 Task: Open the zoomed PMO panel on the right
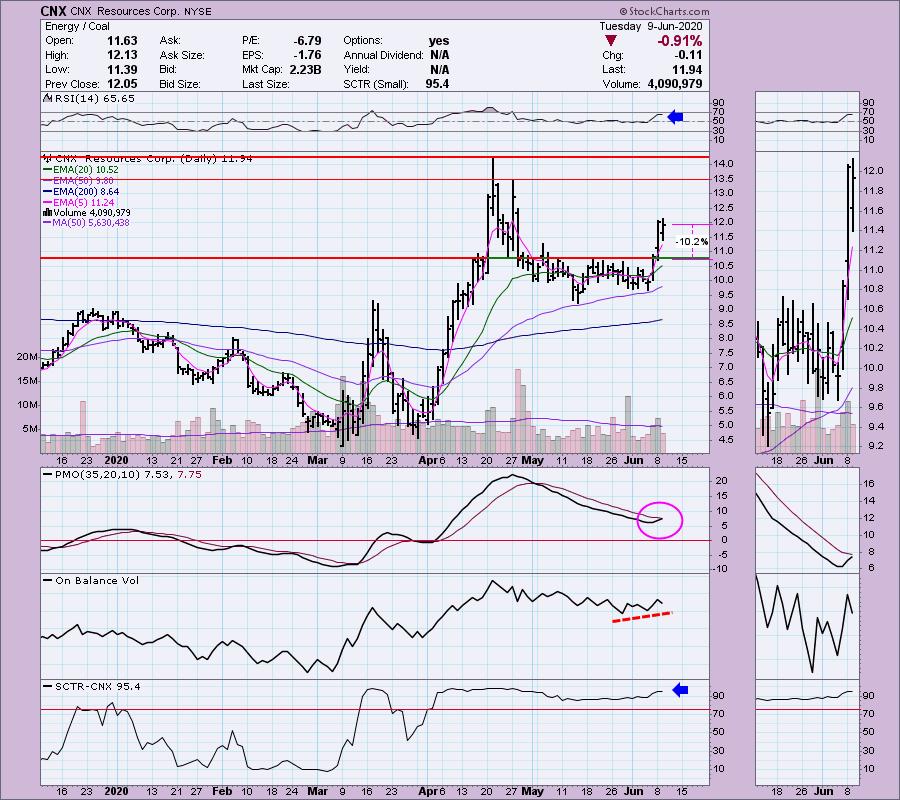tap(808, 521)
